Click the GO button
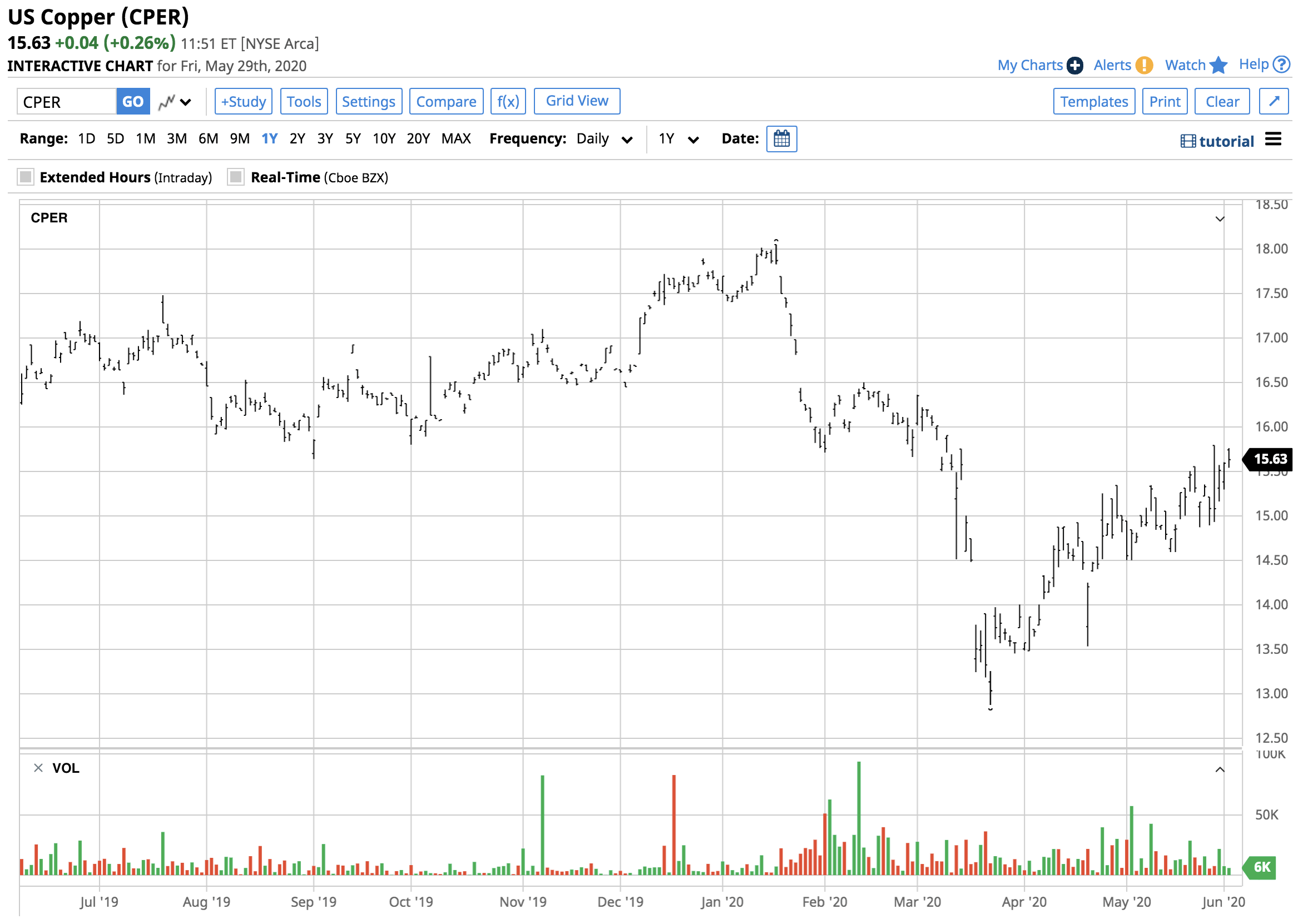The width and height of the screenshot is (1308, 924). tap(133, 102)
